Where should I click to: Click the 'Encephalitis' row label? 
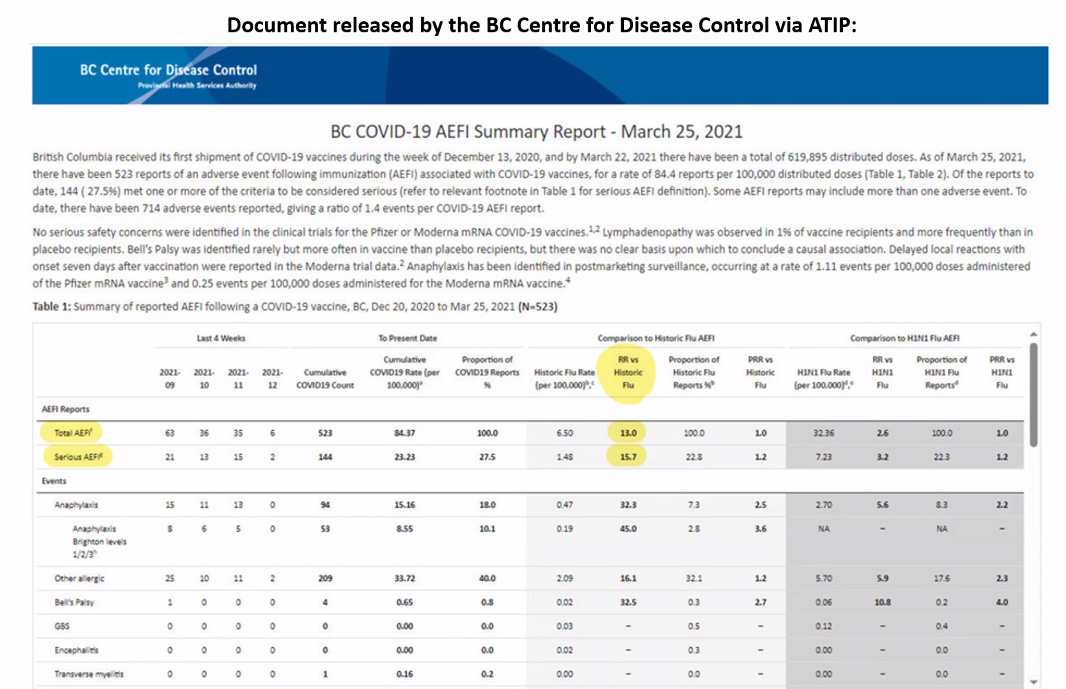pos(76,650)
